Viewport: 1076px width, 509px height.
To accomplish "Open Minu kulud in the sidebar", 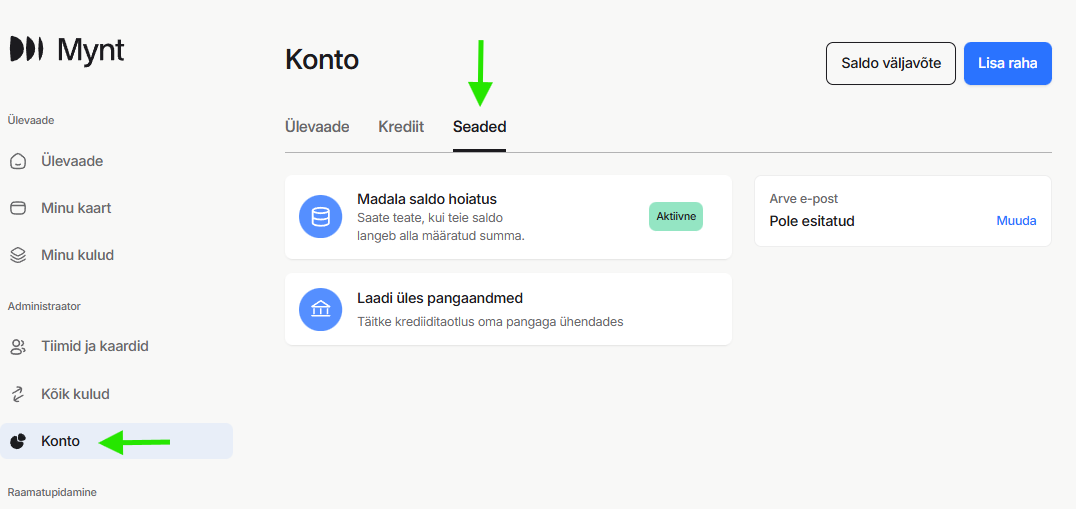I will pos(77,255).
